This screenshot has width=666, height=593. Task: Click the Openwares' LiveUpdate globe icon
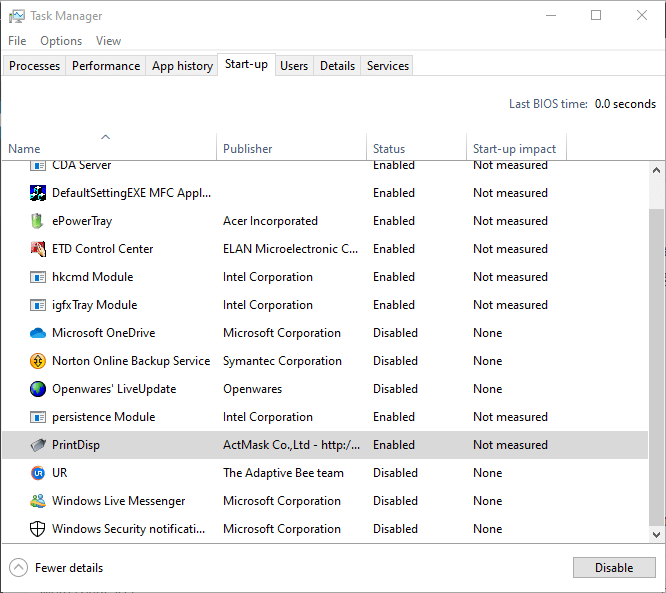[x=37, y=389]
